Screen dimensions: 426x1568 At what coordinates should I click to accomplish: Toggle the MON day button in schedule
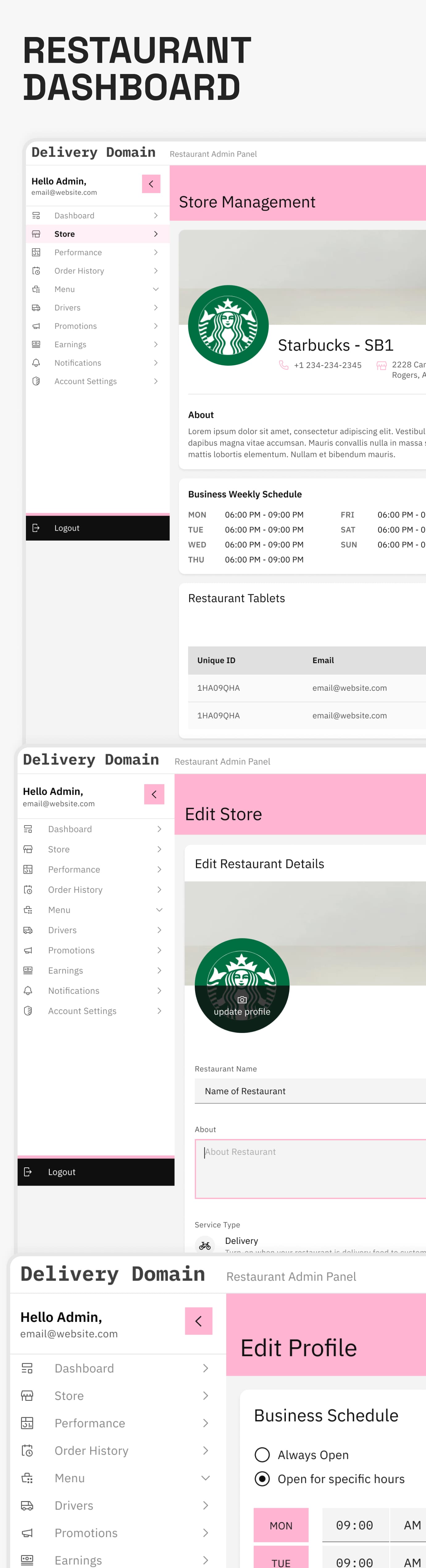281,1525
